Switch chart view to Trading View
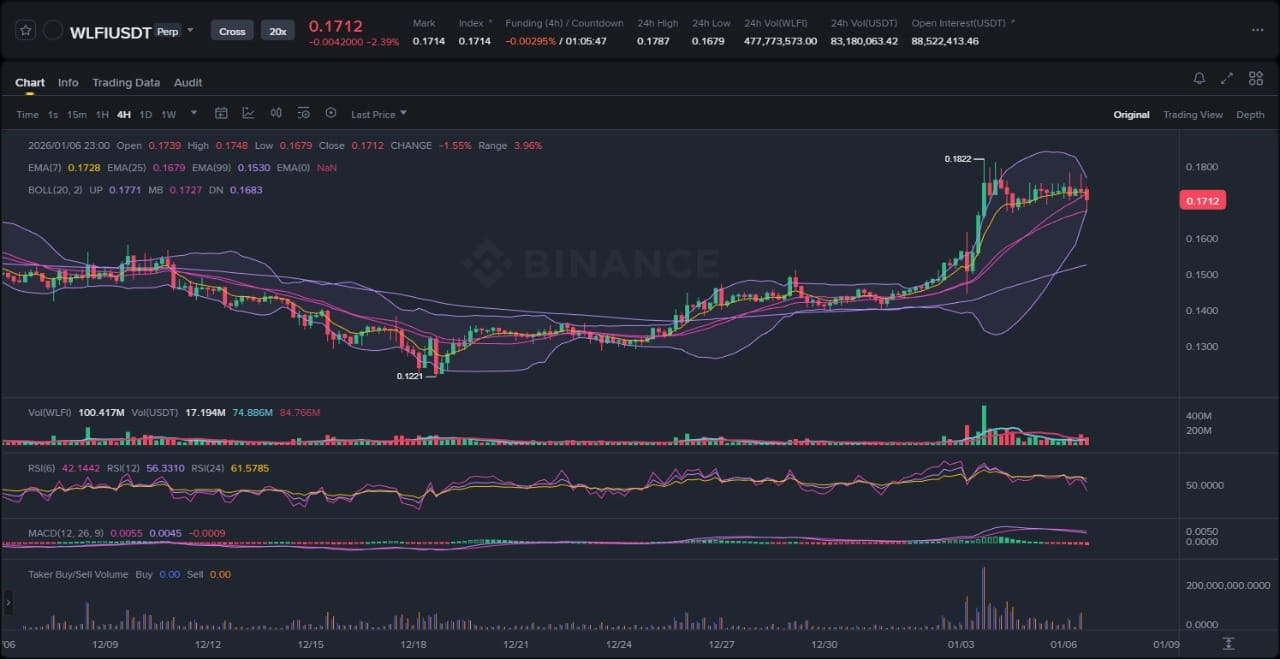The image size is (1280, 659). (x=1192, y=115)
